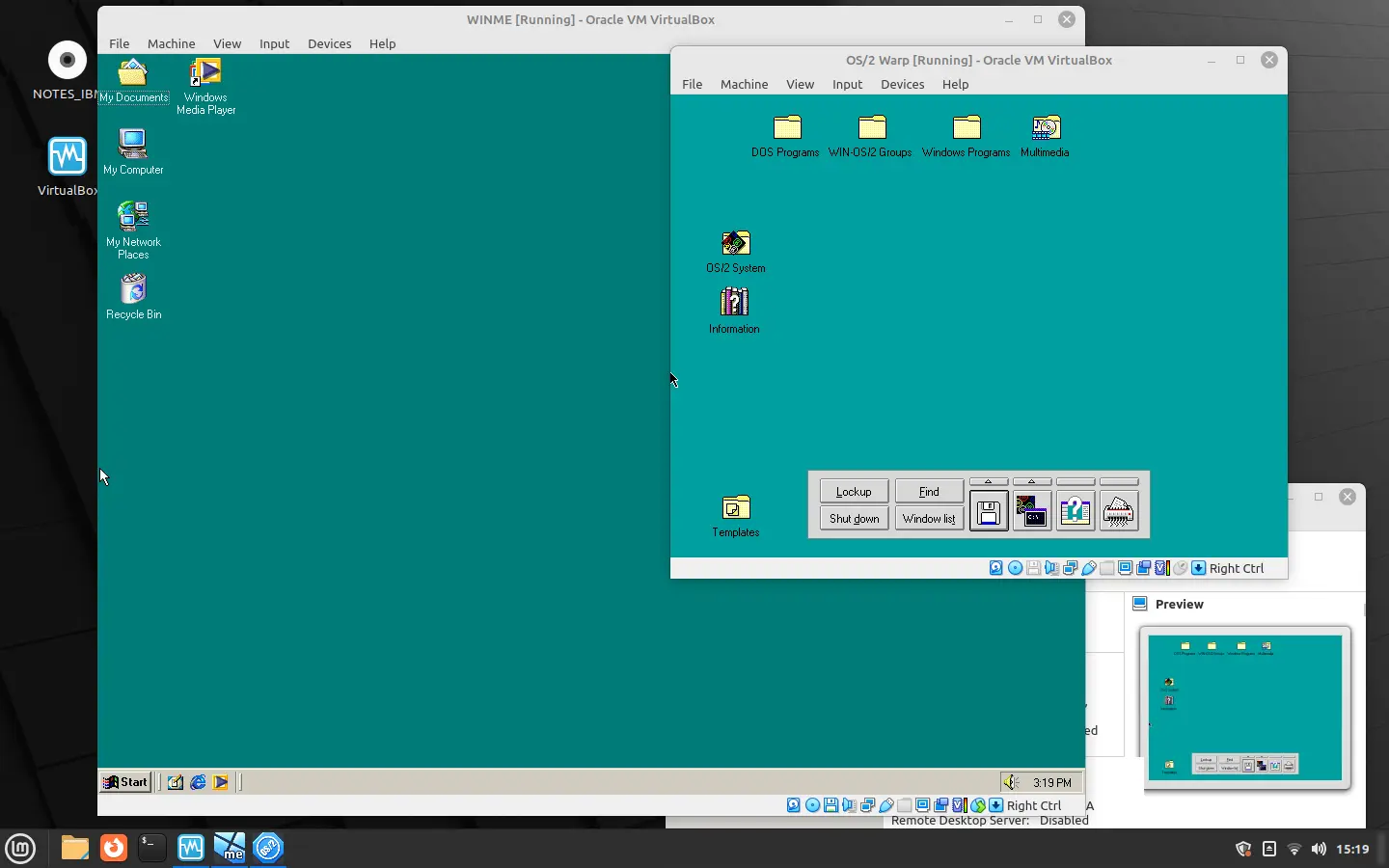Click the 3:19 PM clock in WinME tray

1052,783
